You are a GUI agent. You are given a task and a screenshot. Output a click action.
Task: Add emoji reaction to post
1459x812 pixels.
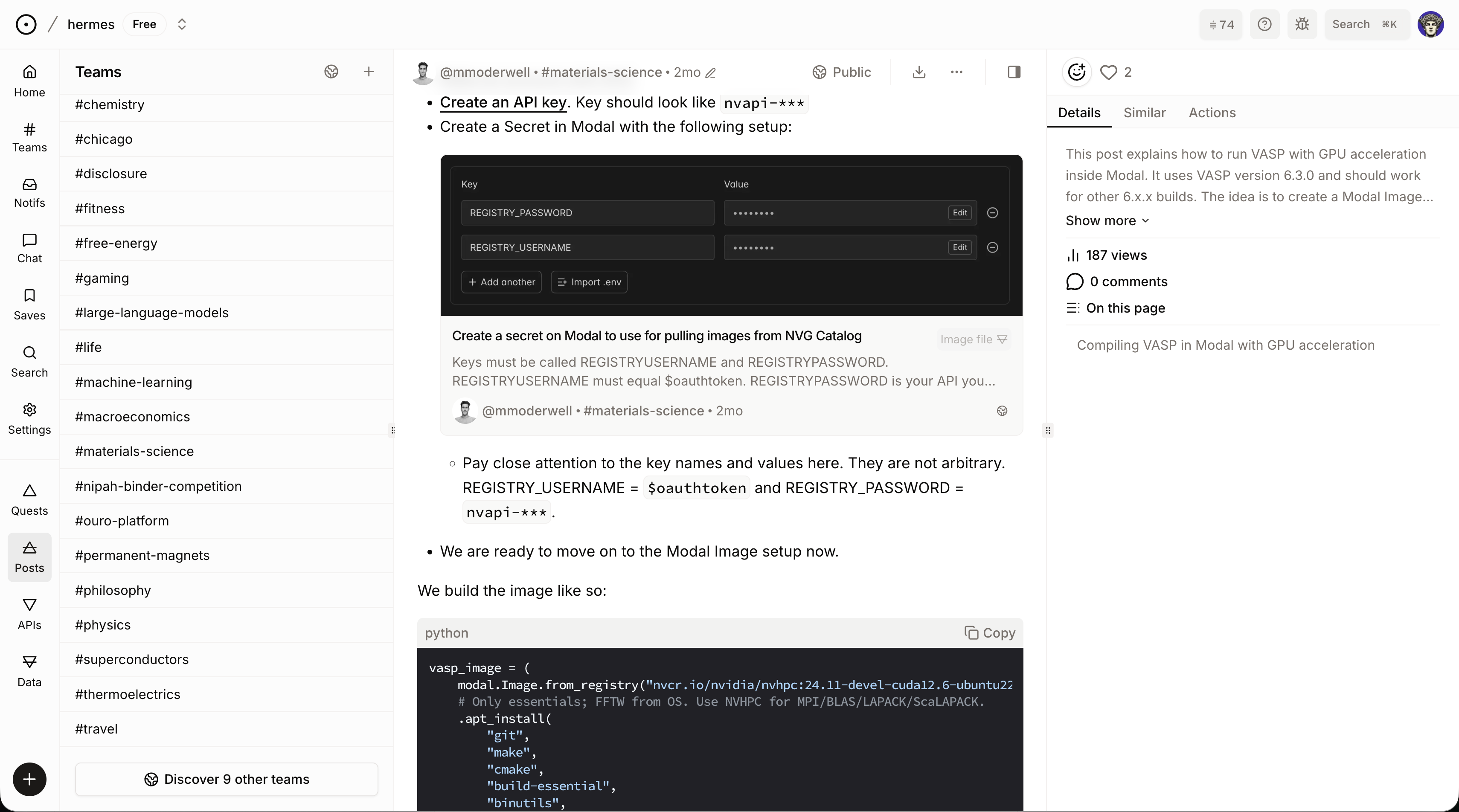click(x=1076, y=72)
